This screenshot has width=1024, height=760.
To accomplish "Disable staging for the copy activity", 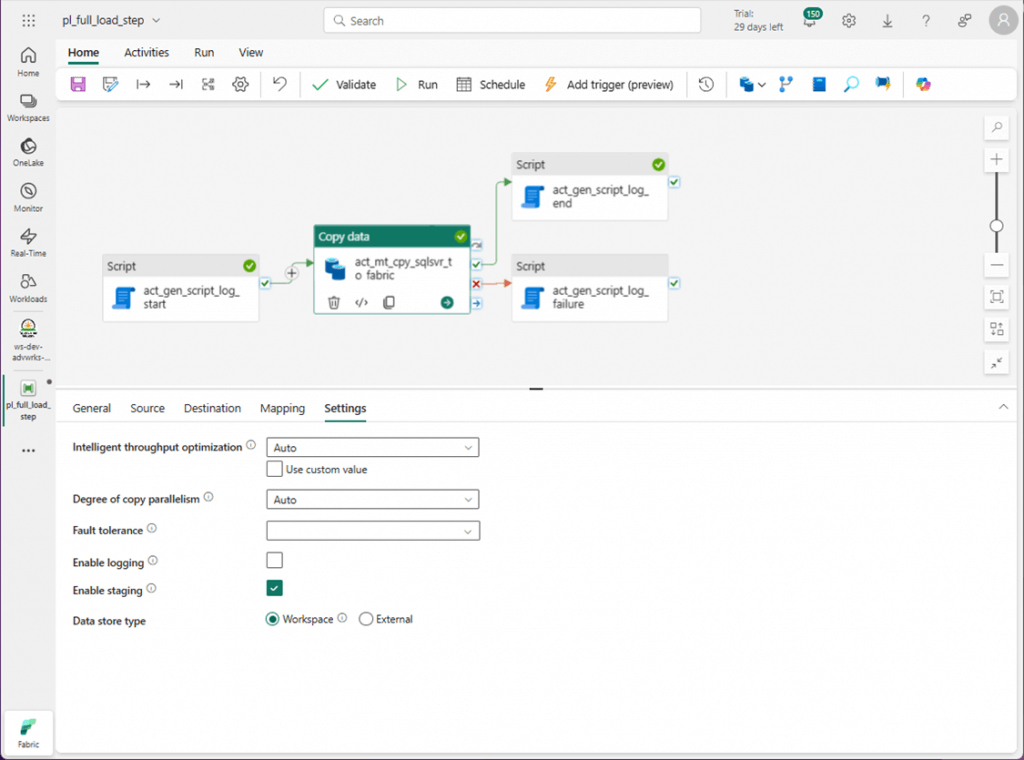I will click(x=274, y=588).
